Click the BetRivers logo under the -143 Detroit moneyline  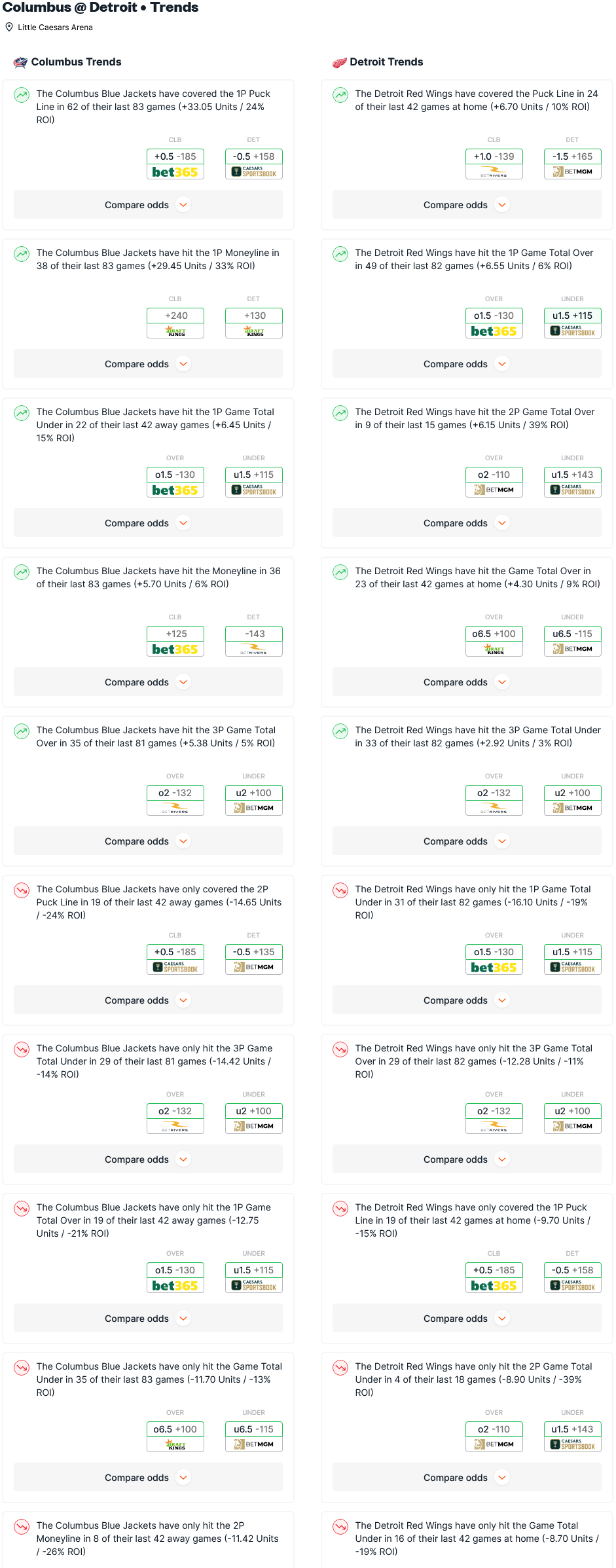[x=254, y=649]
